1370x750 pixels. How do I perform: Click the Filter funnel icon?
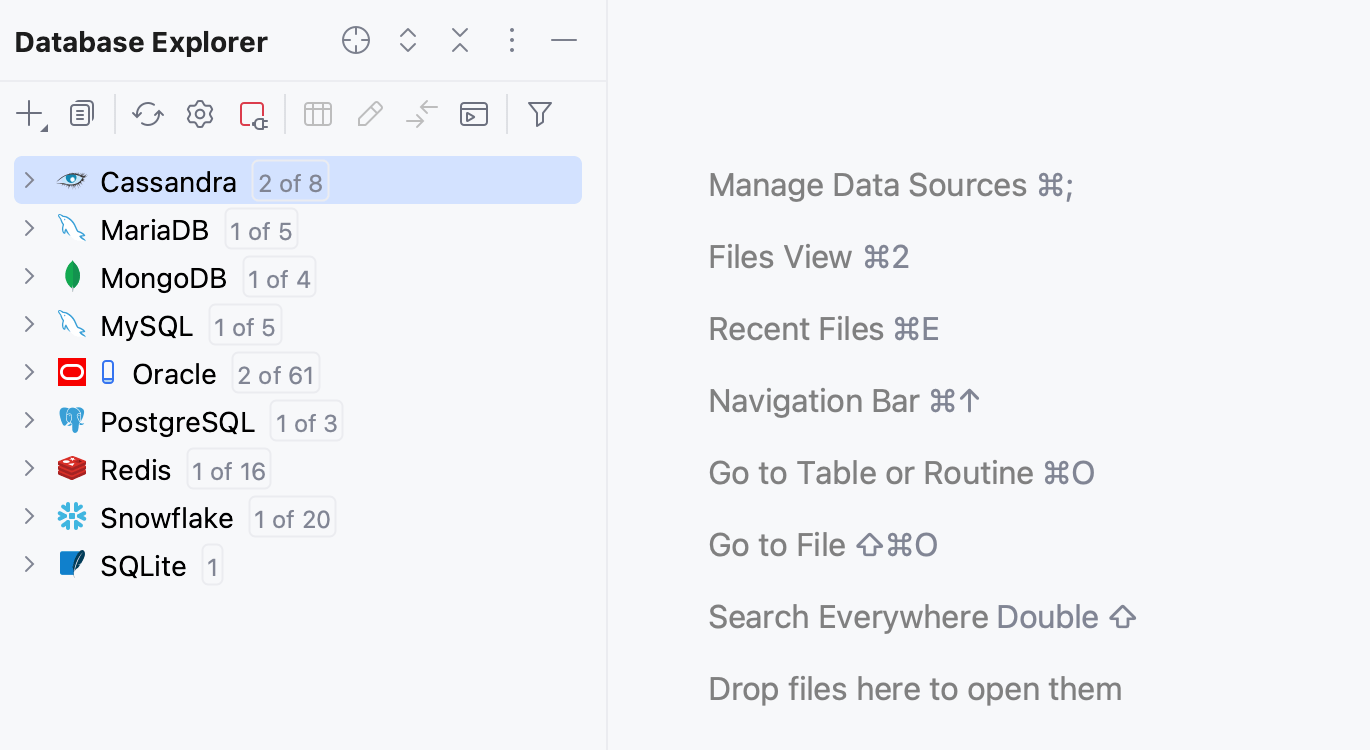coord(540,114)
